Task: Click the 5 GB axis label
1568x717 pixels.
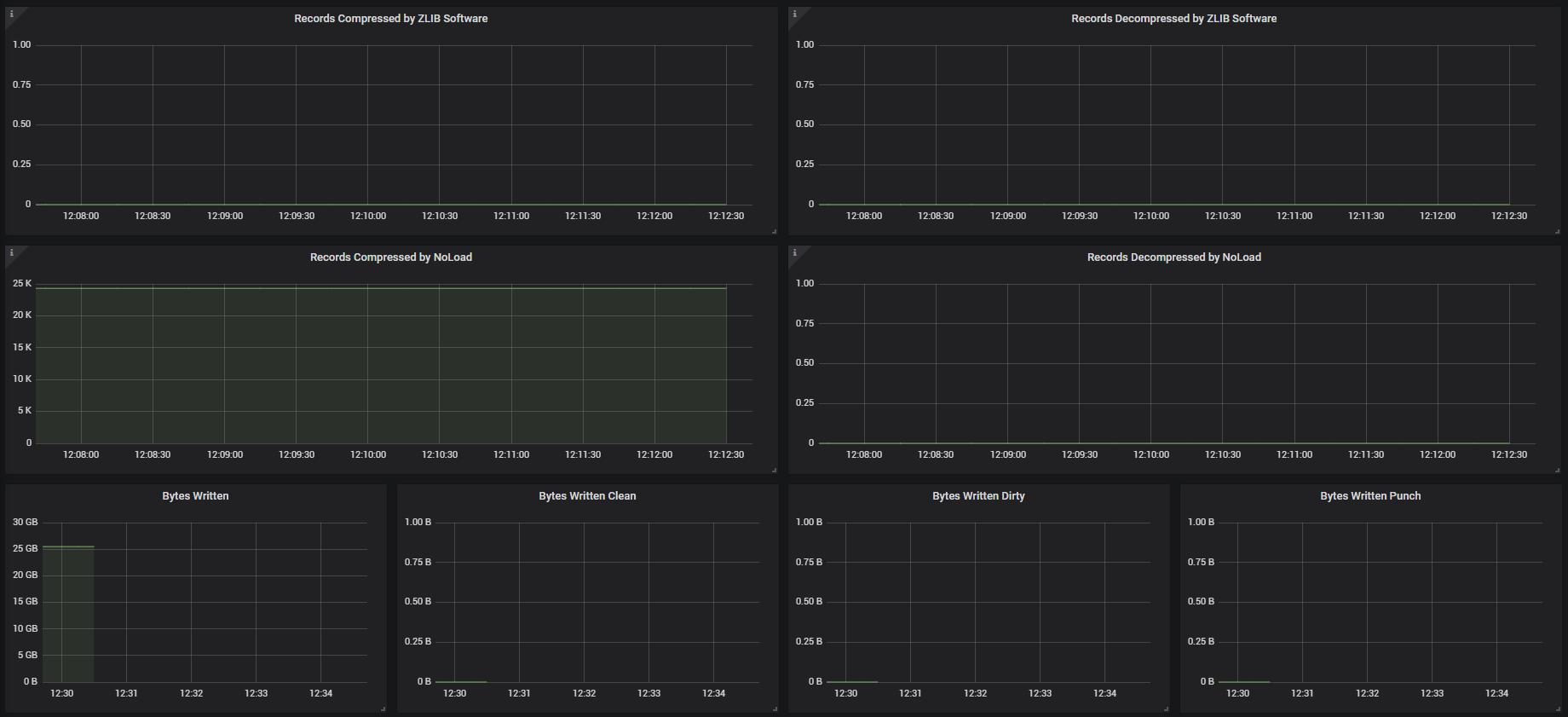Action: [x=27, y=655]
